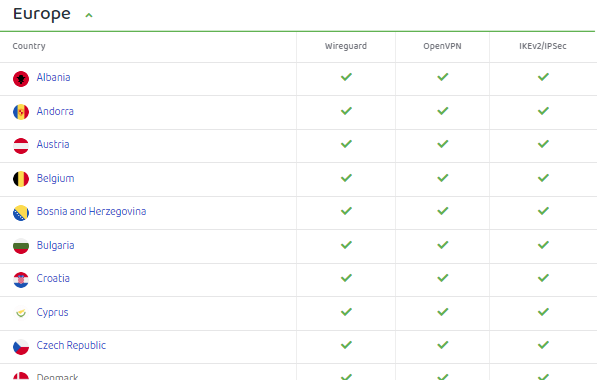597x380 pixels.
Task: Click the Wireguard column header
Action: (x=346, y=46)
